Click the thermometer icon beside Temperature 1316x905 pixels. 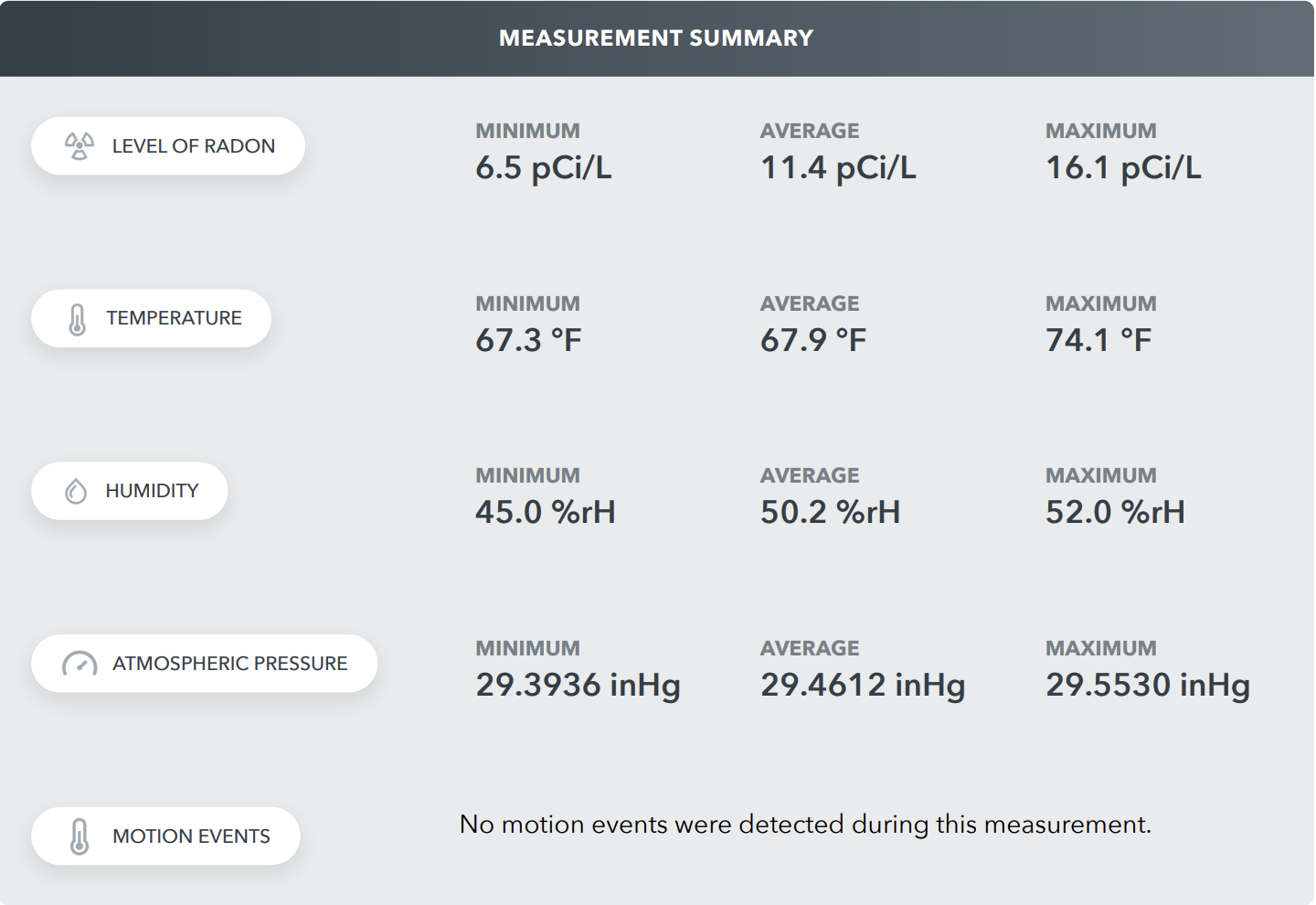78,319
